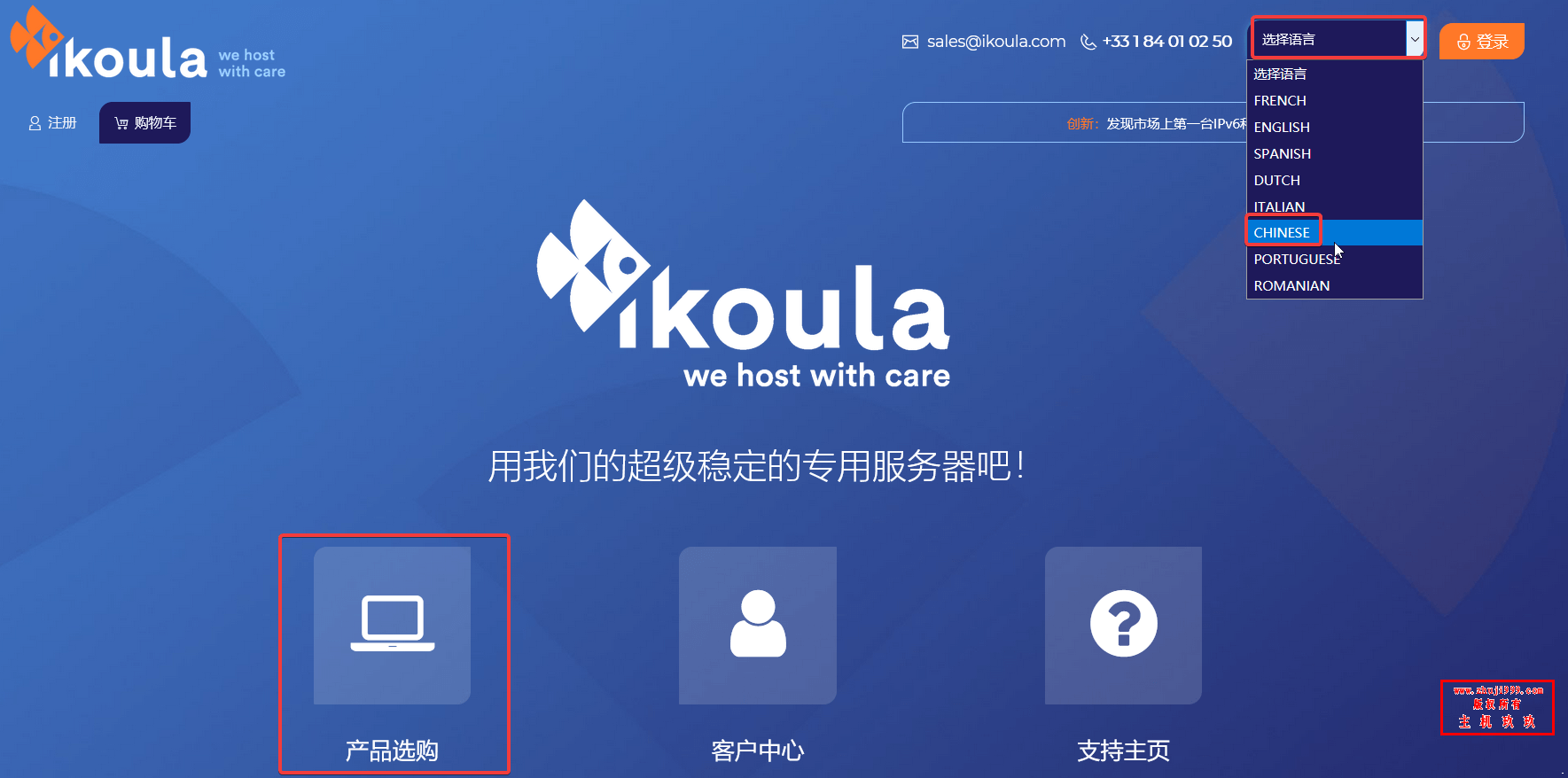The image size is (1568, 778).
Task: Click the ikoula logo in the header
Action: tap(147, 43)
